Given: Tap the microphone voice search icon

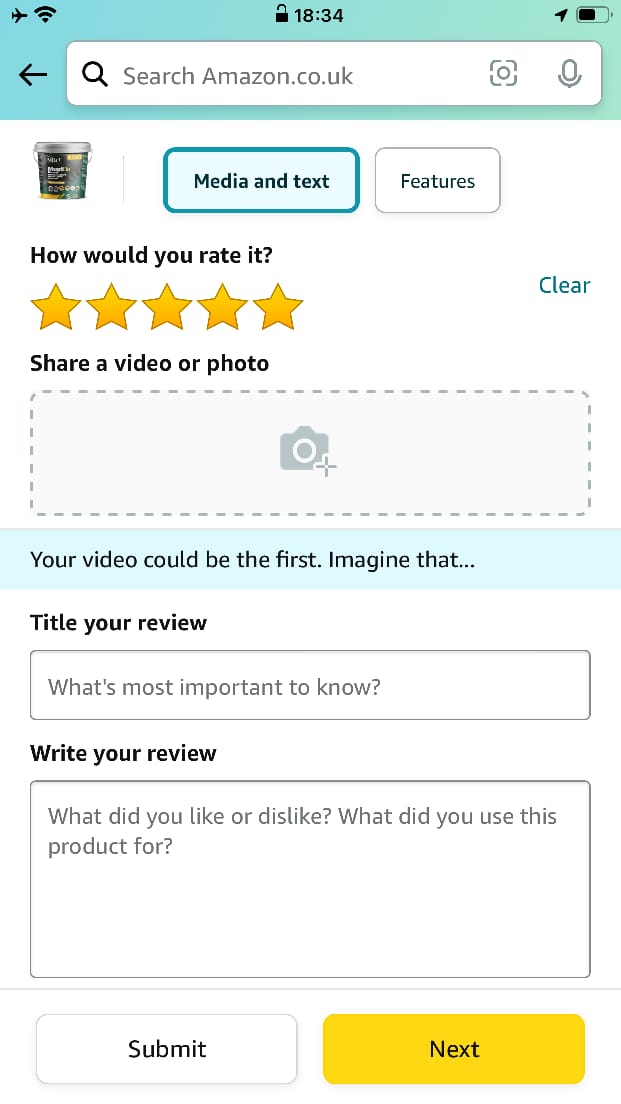Looking at the screenshot, I should click(x=569, y=73).
